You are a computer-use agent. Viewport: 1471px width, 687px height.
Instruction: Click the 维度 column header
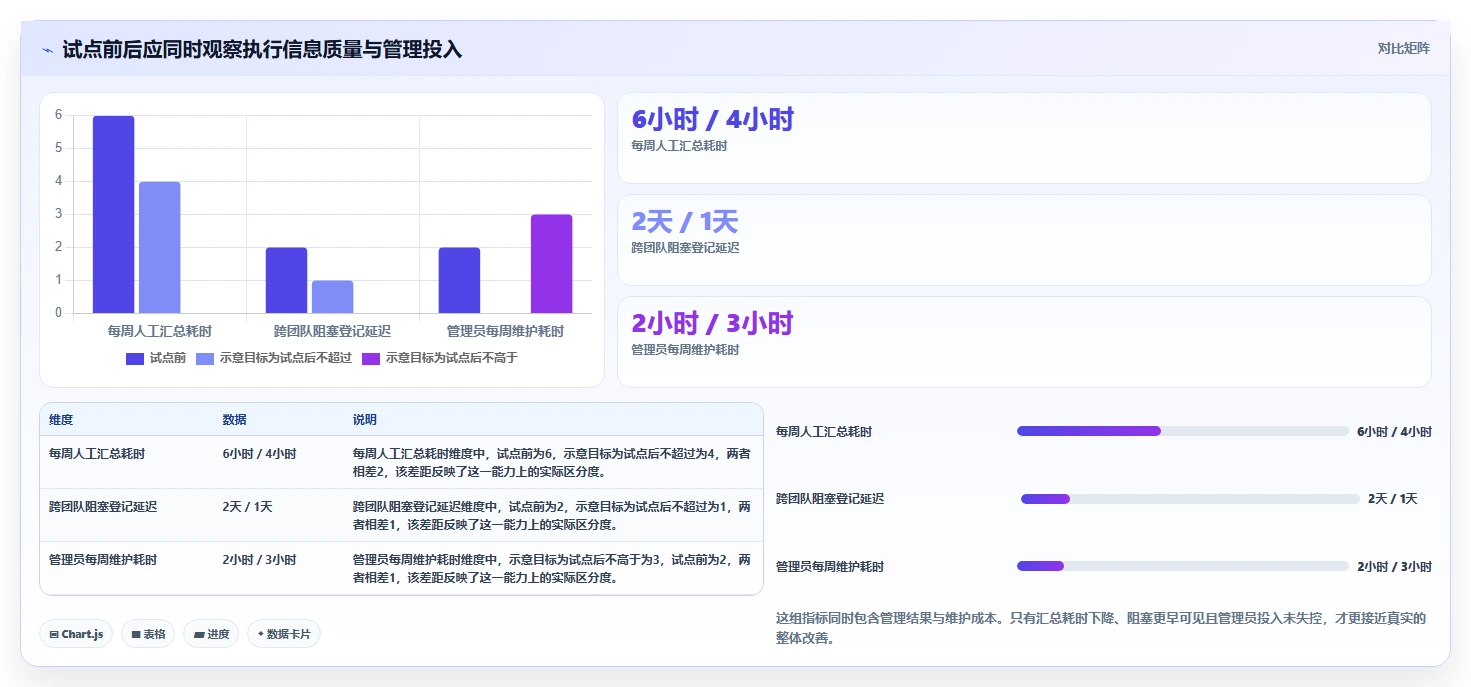pyautogui.click(x=61, y=420)
